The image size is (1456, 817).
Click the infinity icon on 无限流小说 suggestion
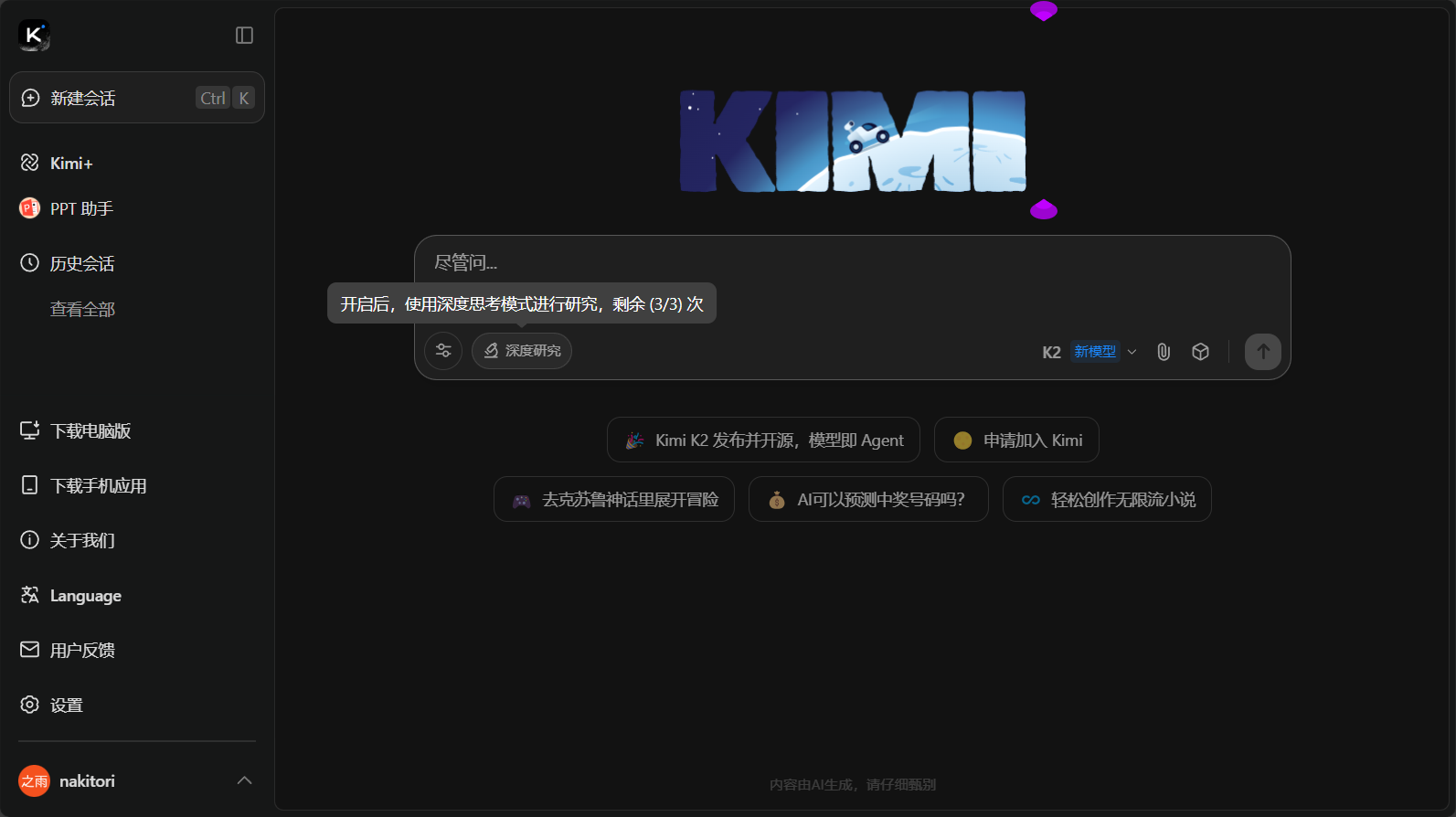(1031, 500)
